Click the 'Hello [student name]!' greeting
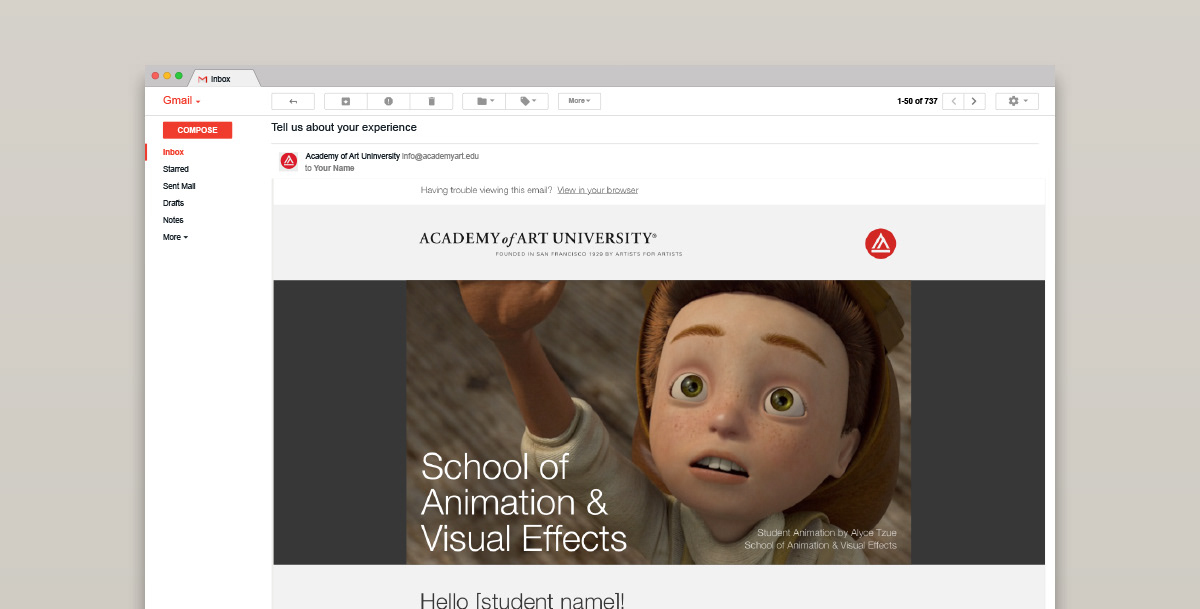This screenshot has width=1200, height=609. click(522, 600)
